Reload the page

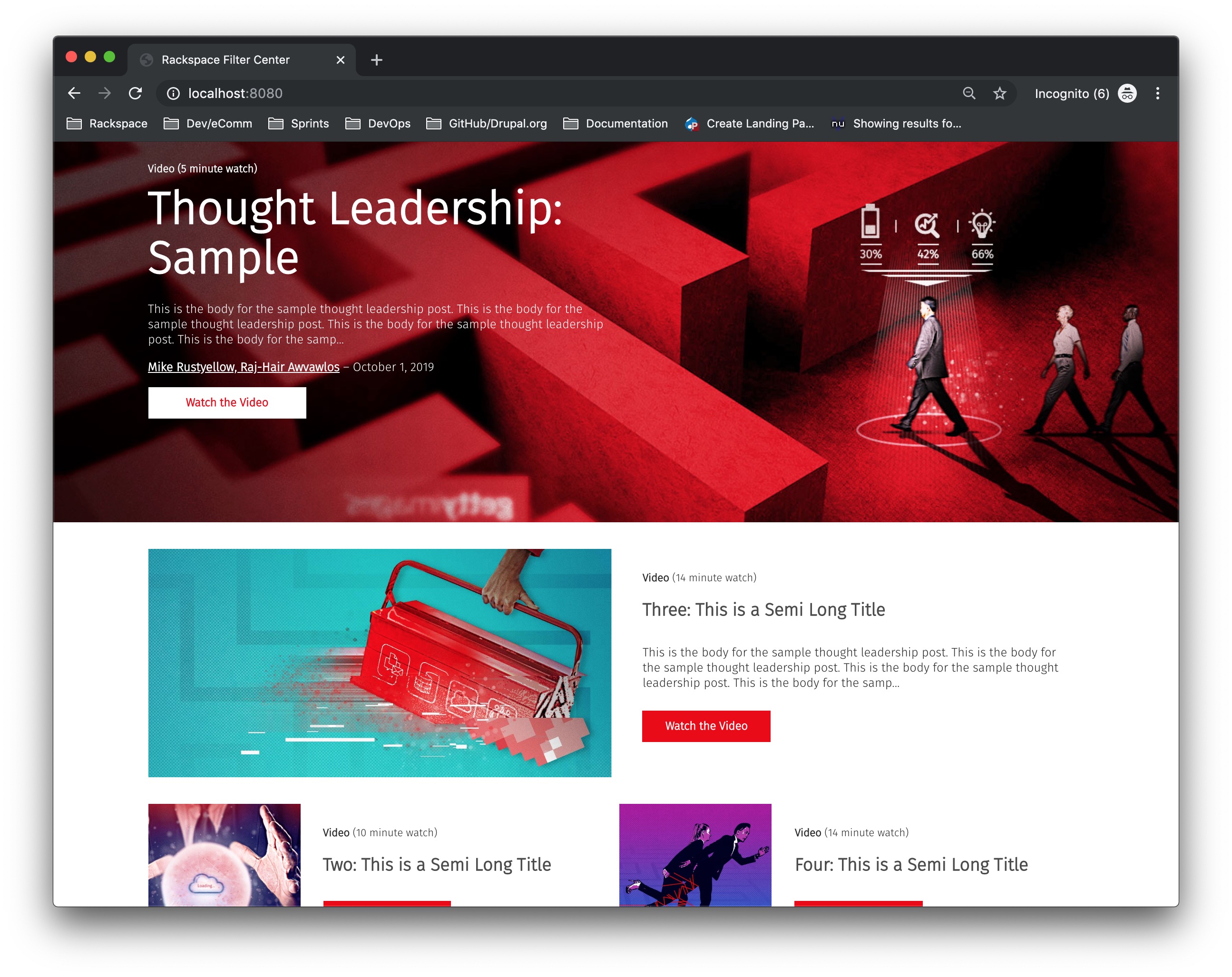coord(136,93)
